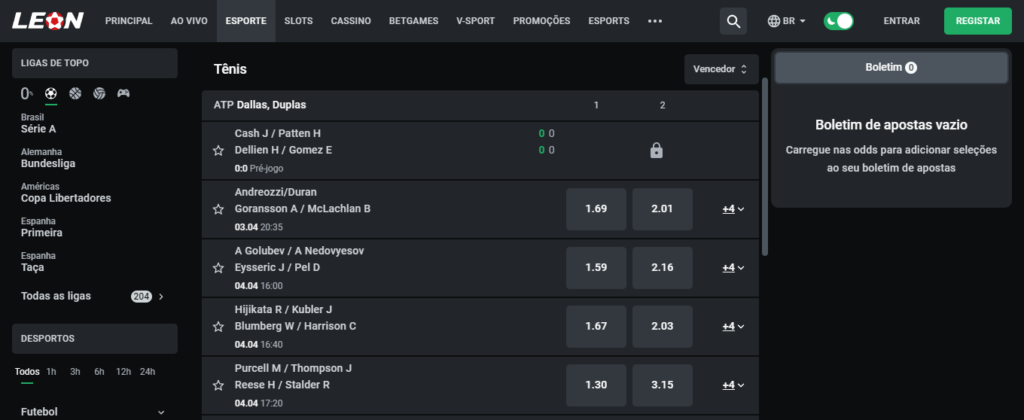Open the search magnifier icon
Screen dimensions: 1024x420
[x=734, y=21]
